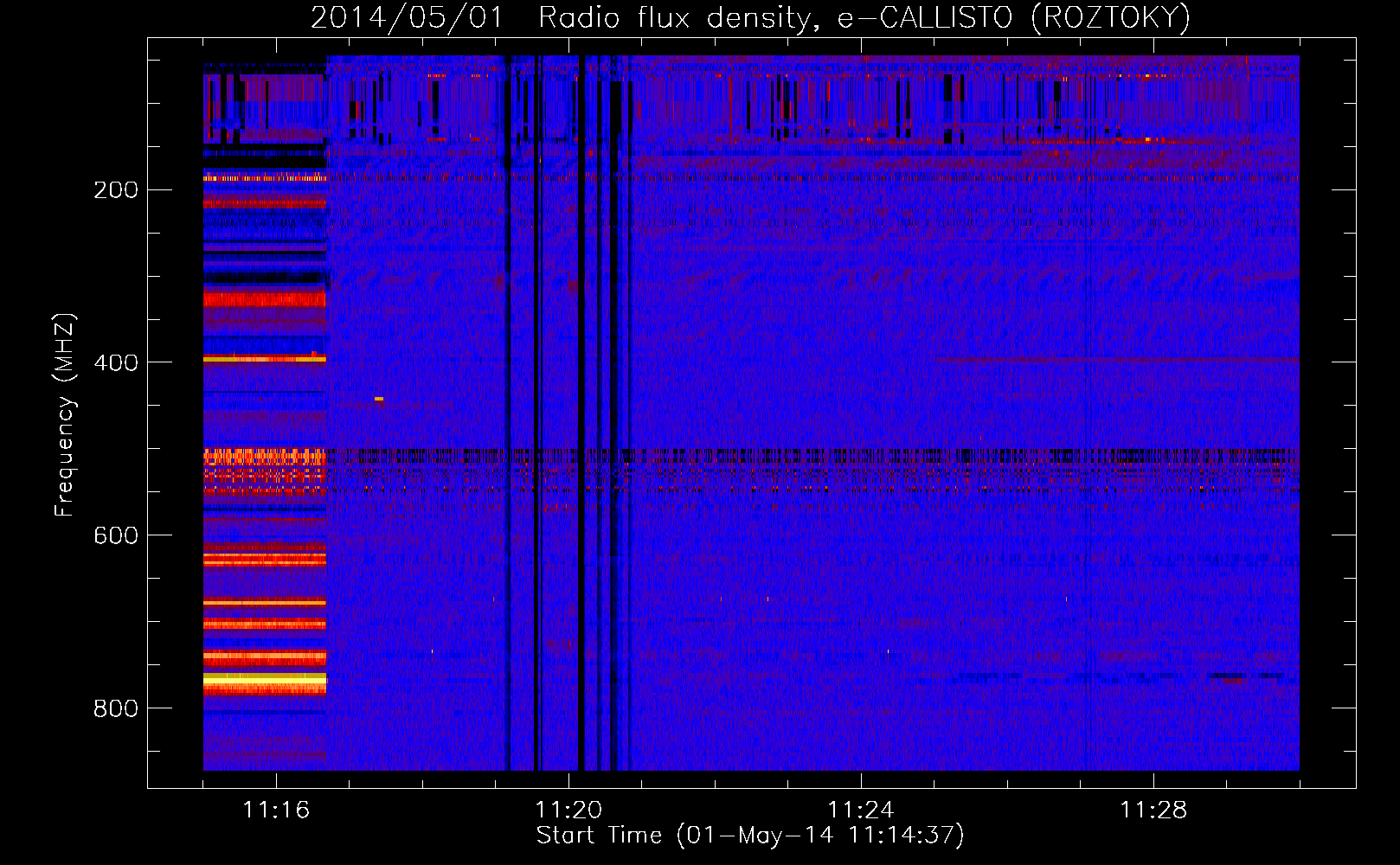This screenshot has width=1400, height=865.
Task: Click the 800 frequency tick label
Action: click(116, 708)
